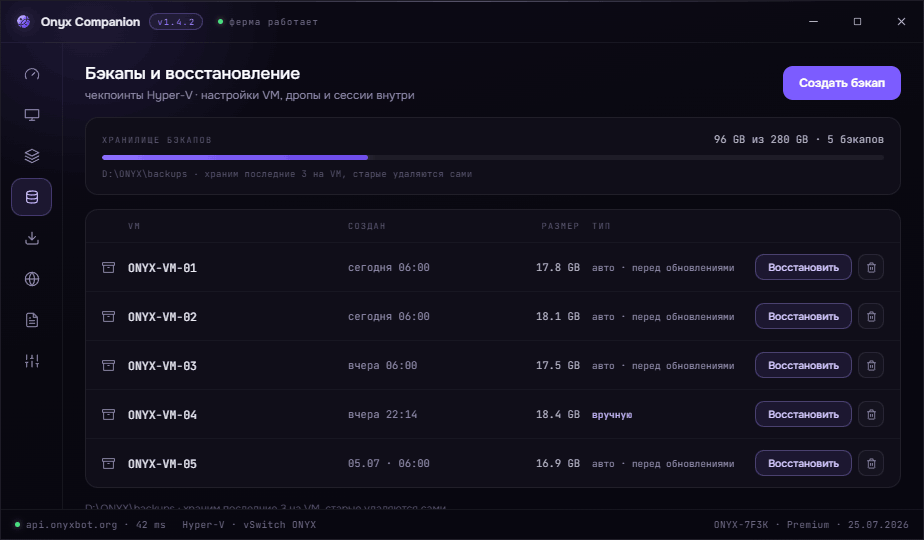Select the ONYX-VM-03 row name
The width and height of the screenshot is (924, 540).
[162, 366]
